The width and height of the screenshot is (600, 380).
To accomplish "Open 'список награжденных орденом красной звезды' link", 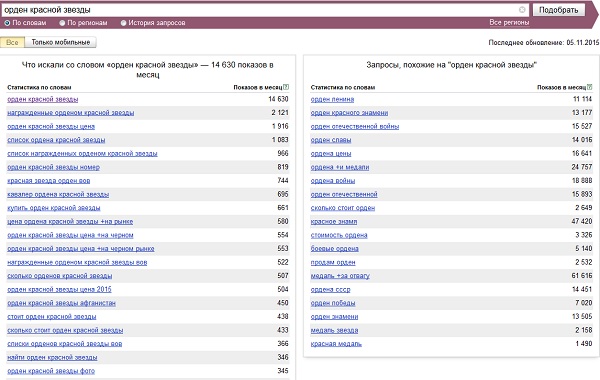I will tap(82, 154).
